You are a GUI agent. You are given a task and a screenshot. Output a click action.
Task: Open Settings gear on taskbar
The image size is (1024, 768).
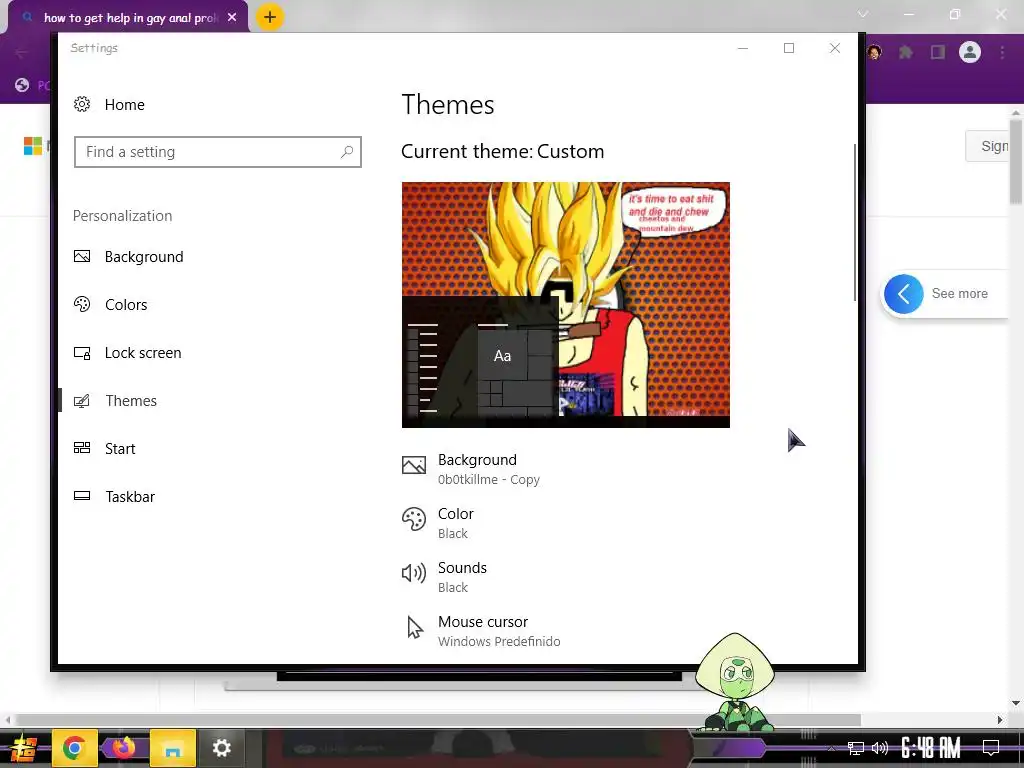[x=221, y=748]
